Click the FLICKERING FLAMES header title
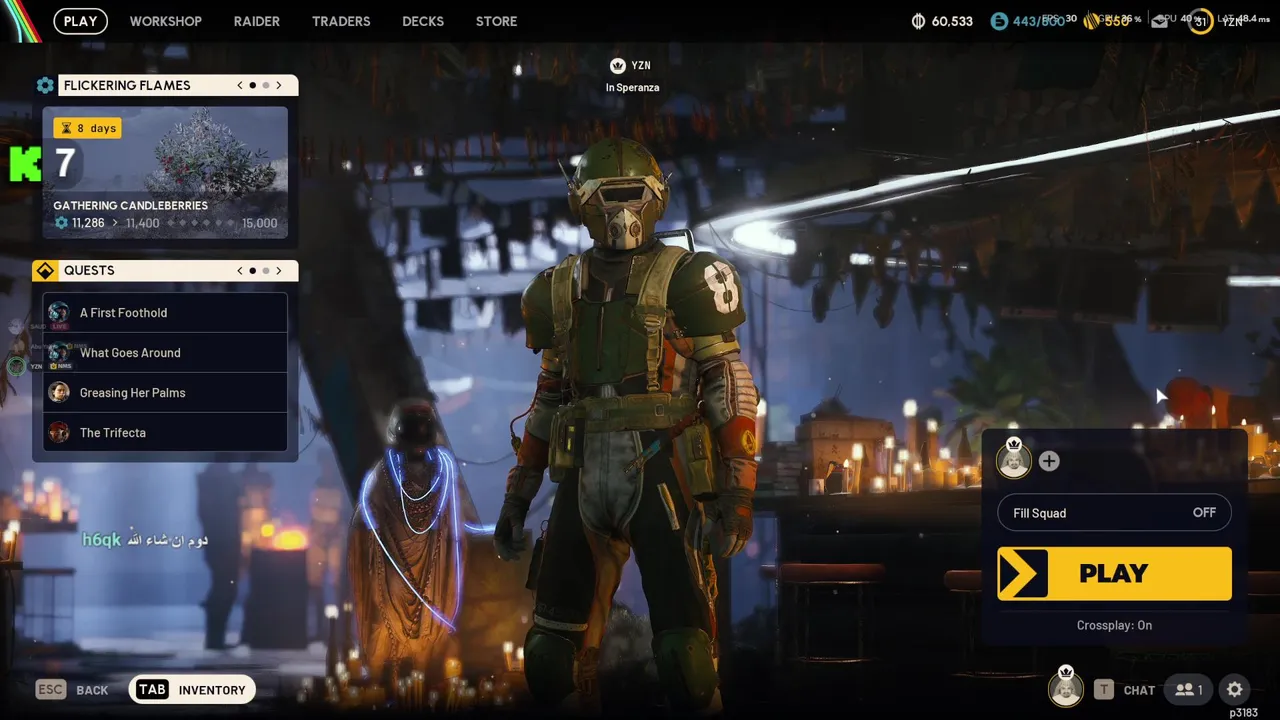This screenshot has height=720, width=1280. 127,85
